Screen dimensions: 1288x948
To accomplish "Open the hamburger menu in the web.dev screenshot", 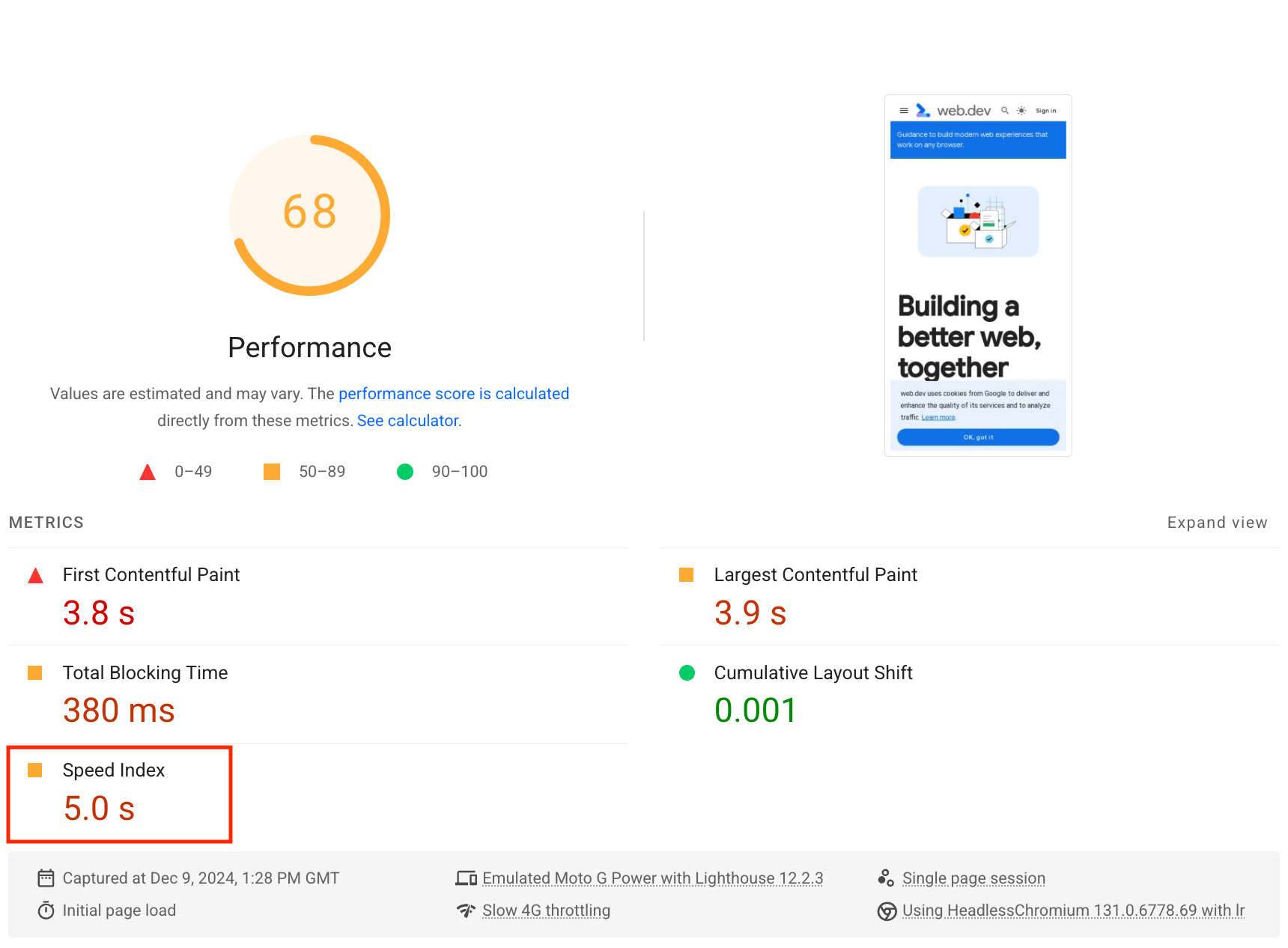I will click(x=903, y=110).
